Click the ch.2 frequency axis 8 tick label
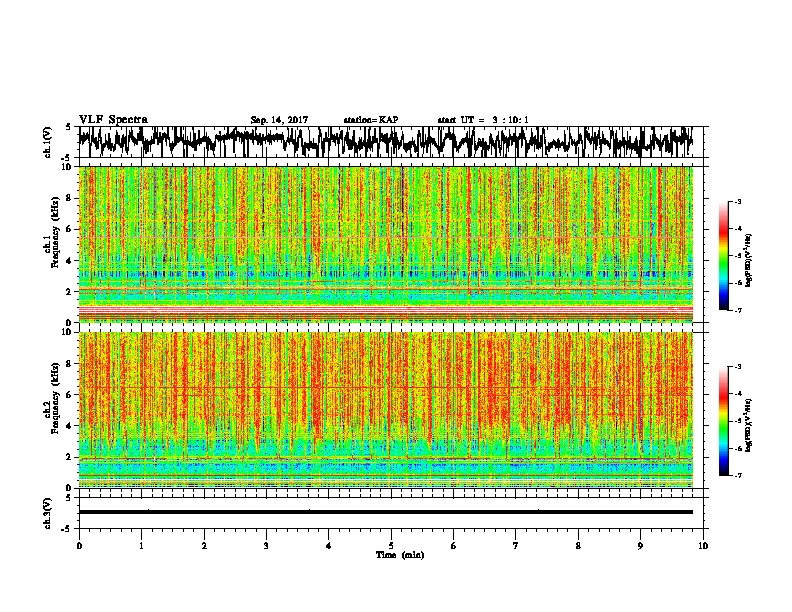 69,364
